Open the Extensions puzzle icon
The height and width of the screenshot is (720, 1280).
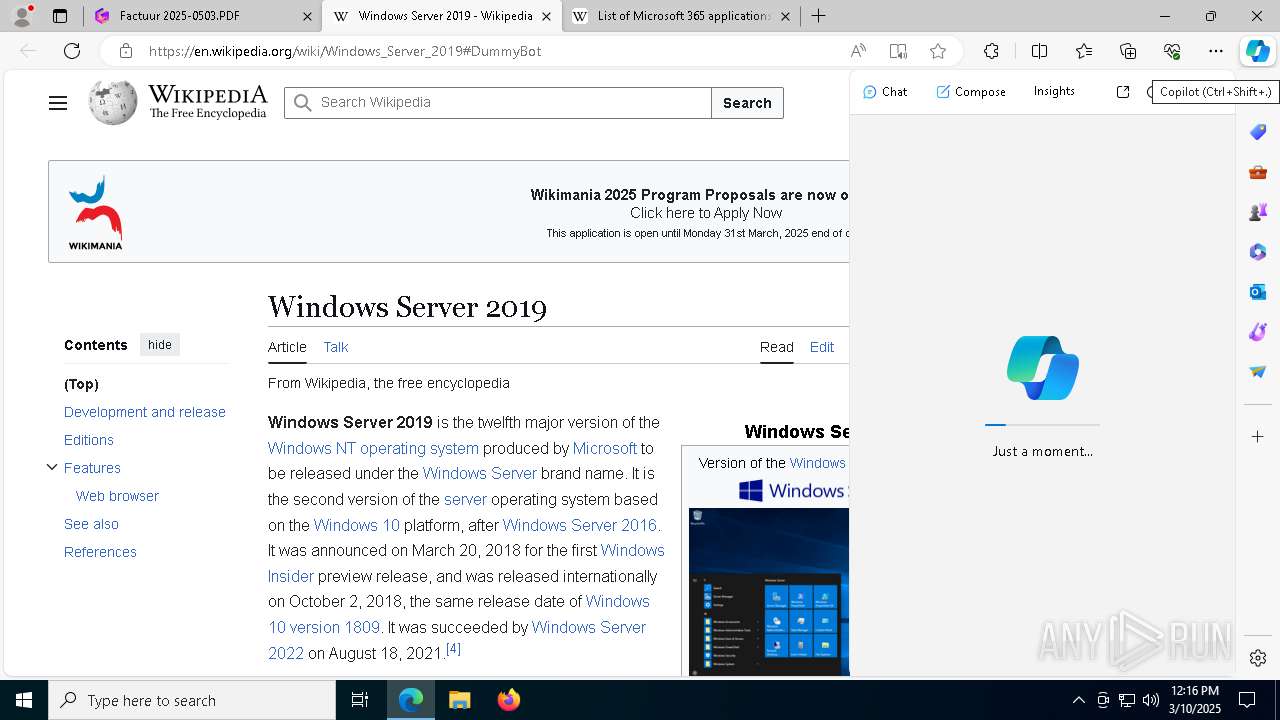(991, 51)
